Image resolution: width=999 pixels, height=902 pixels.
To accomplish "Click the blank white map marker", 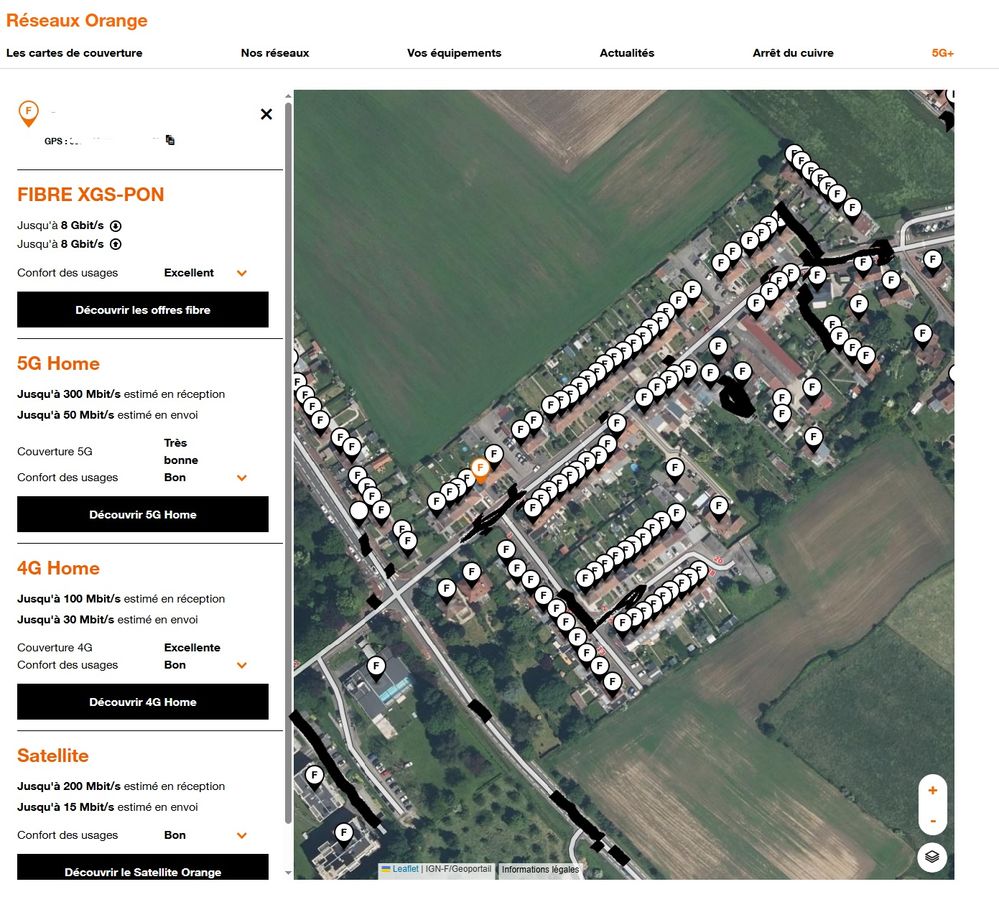I will click(x=358, y=512).
